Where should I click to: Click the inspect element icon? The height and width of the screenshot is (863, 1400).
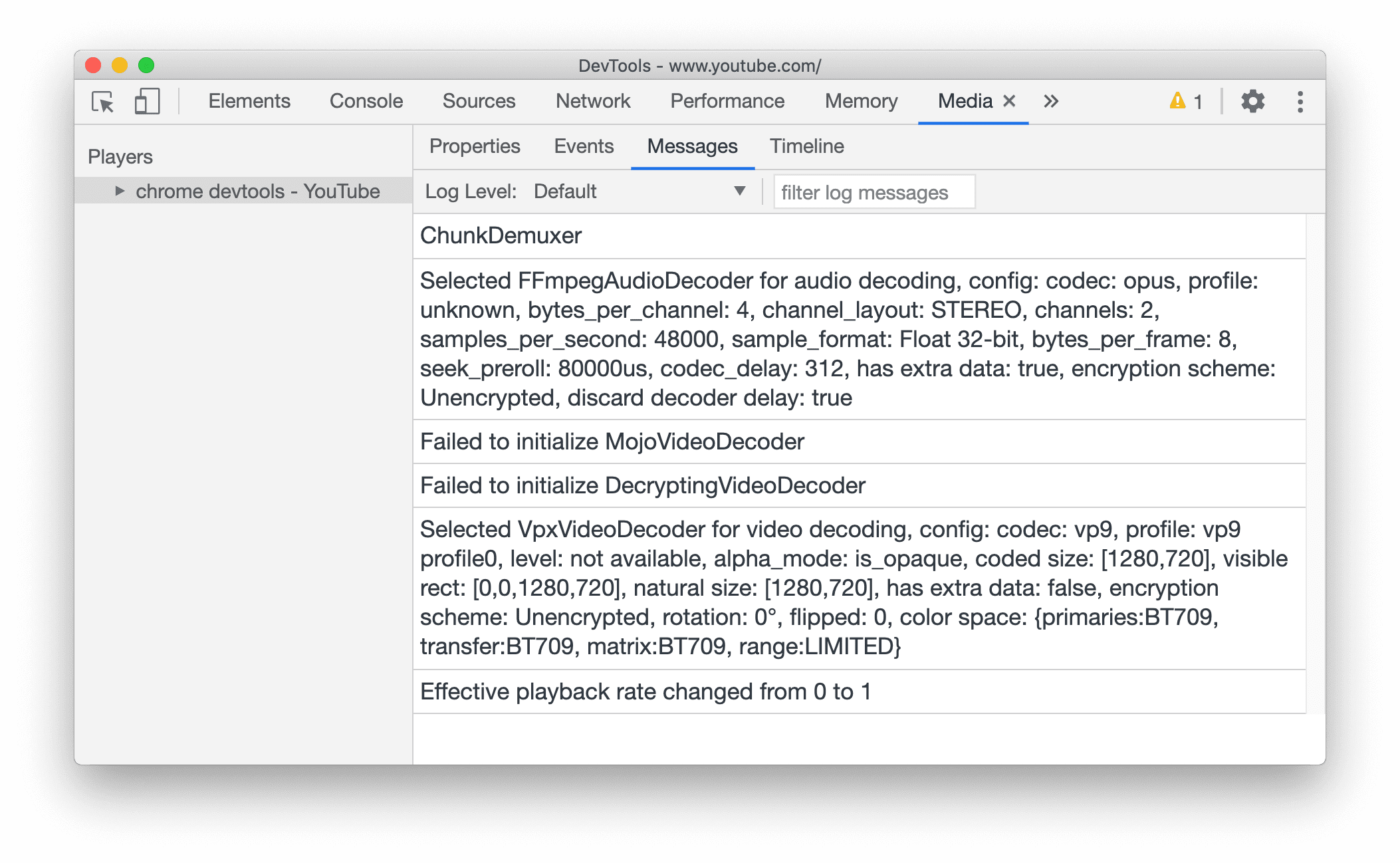pyautogui.click(x=103, y=102)
